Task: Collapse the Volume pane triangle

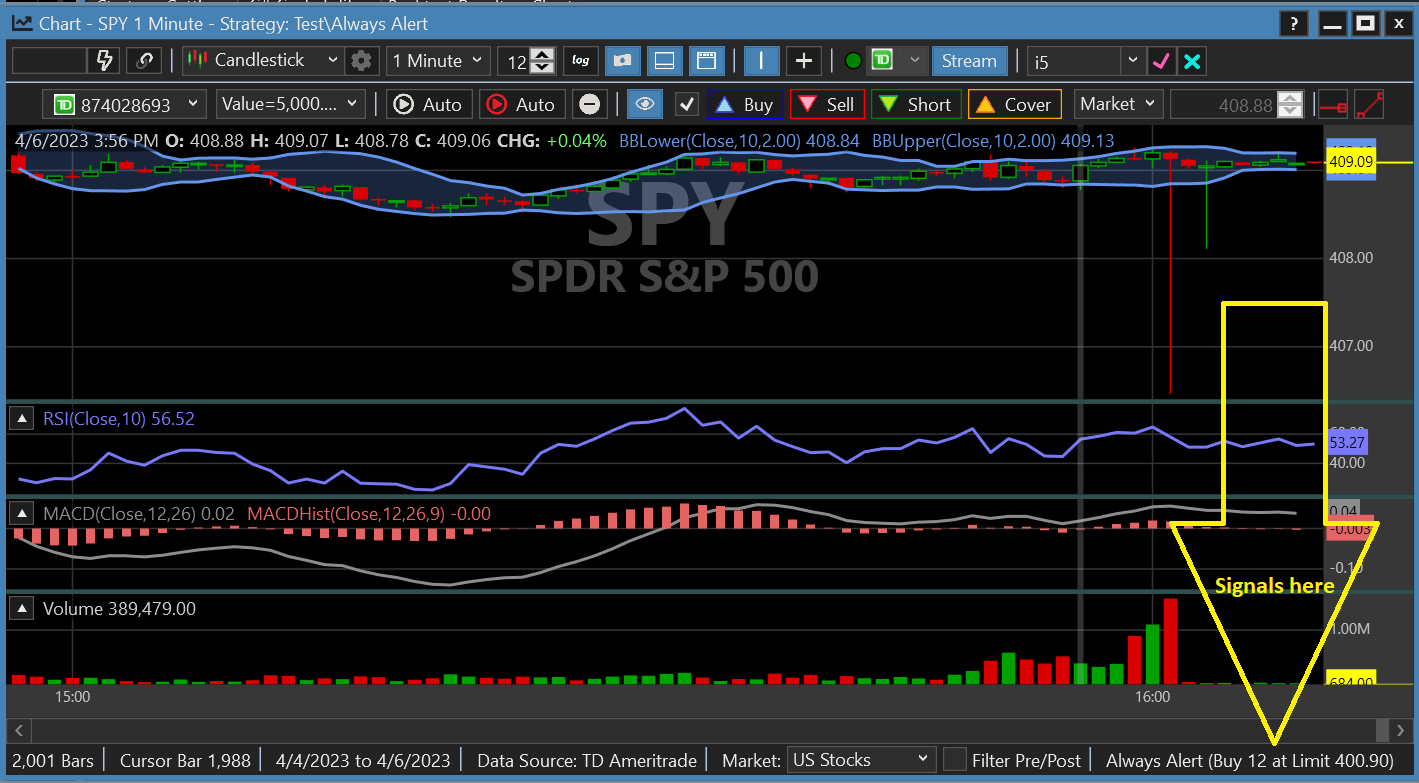Action: click(x=21, y=608)
